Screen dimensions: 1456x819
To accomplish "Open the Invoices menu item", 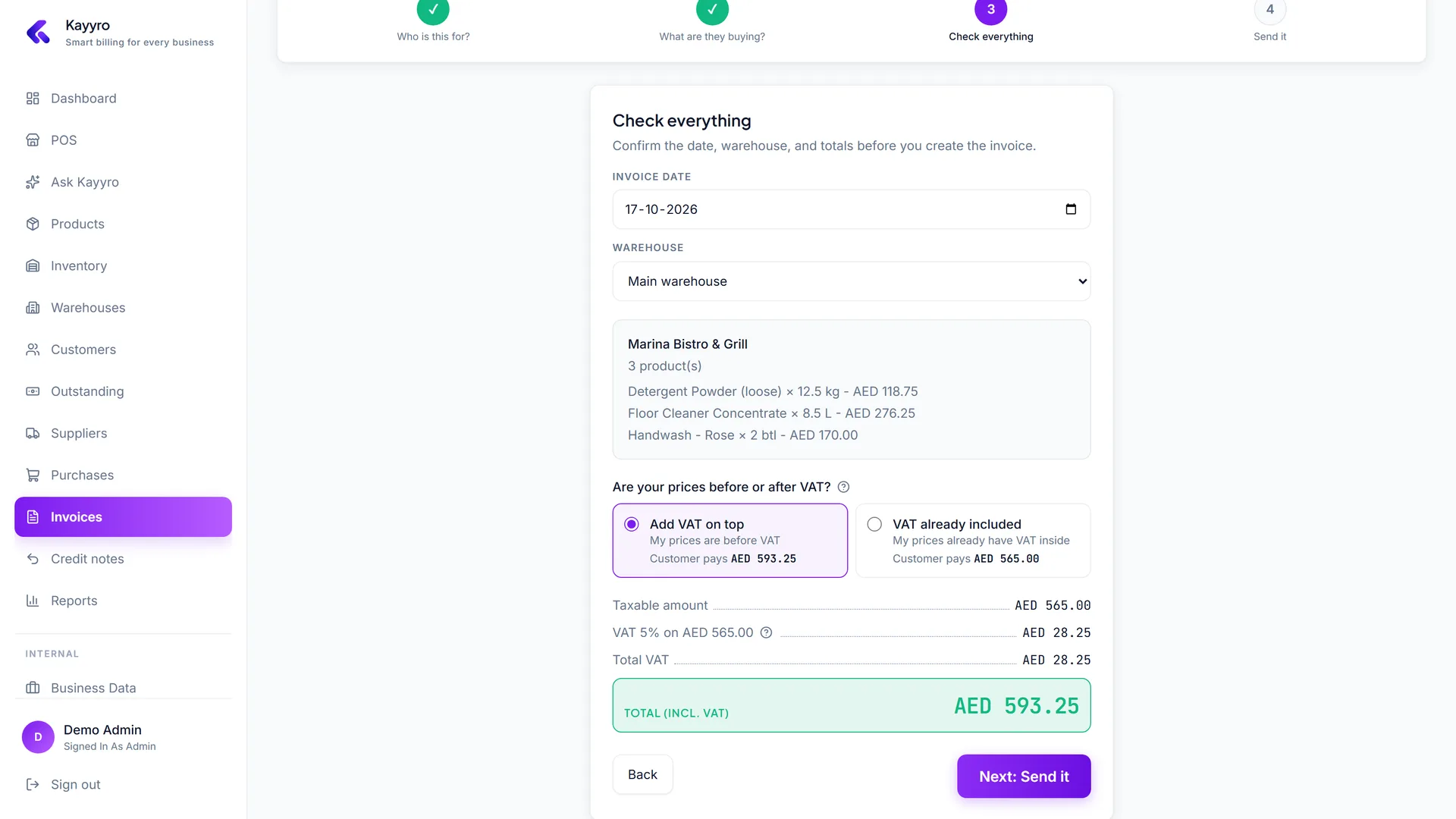I will point(123,517).
